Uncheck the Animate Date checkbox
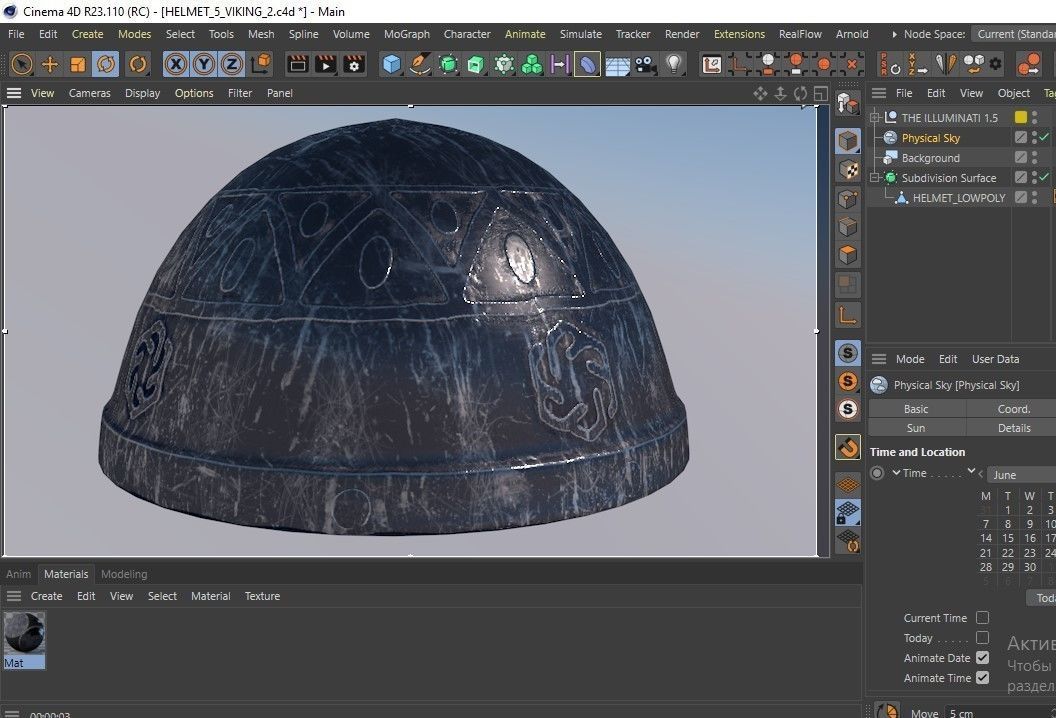 coord(983,657)
